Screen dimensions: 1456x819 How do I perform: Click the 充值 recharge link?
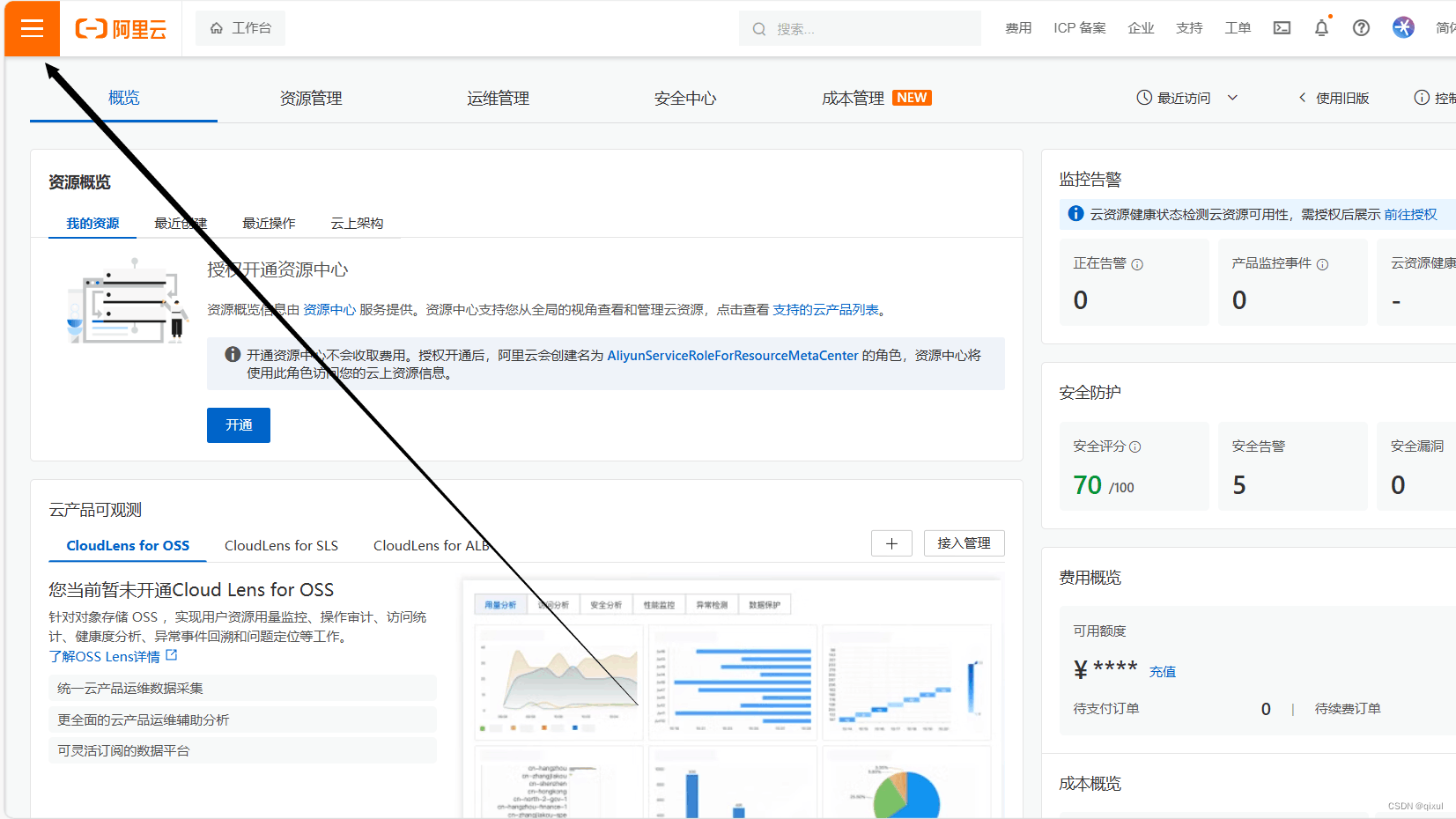pos(1162,672)
